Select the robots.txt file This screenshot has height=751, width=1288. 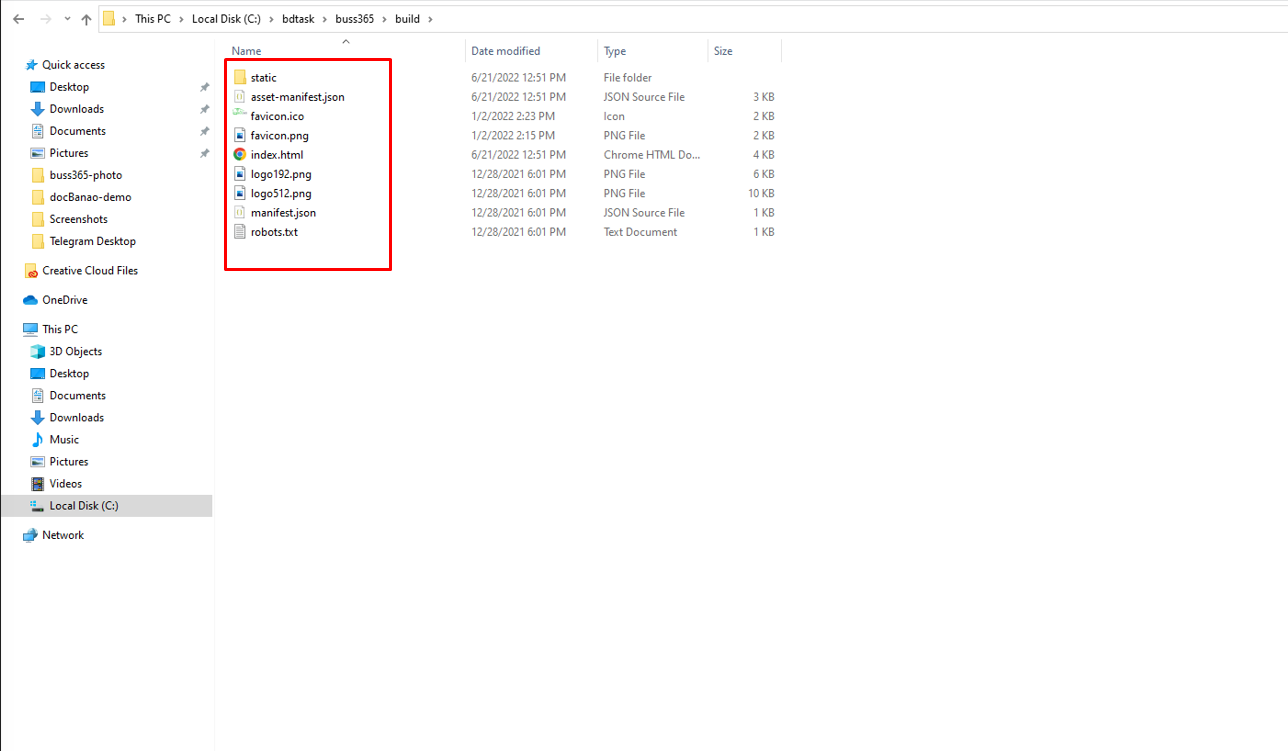pos(274,232)
